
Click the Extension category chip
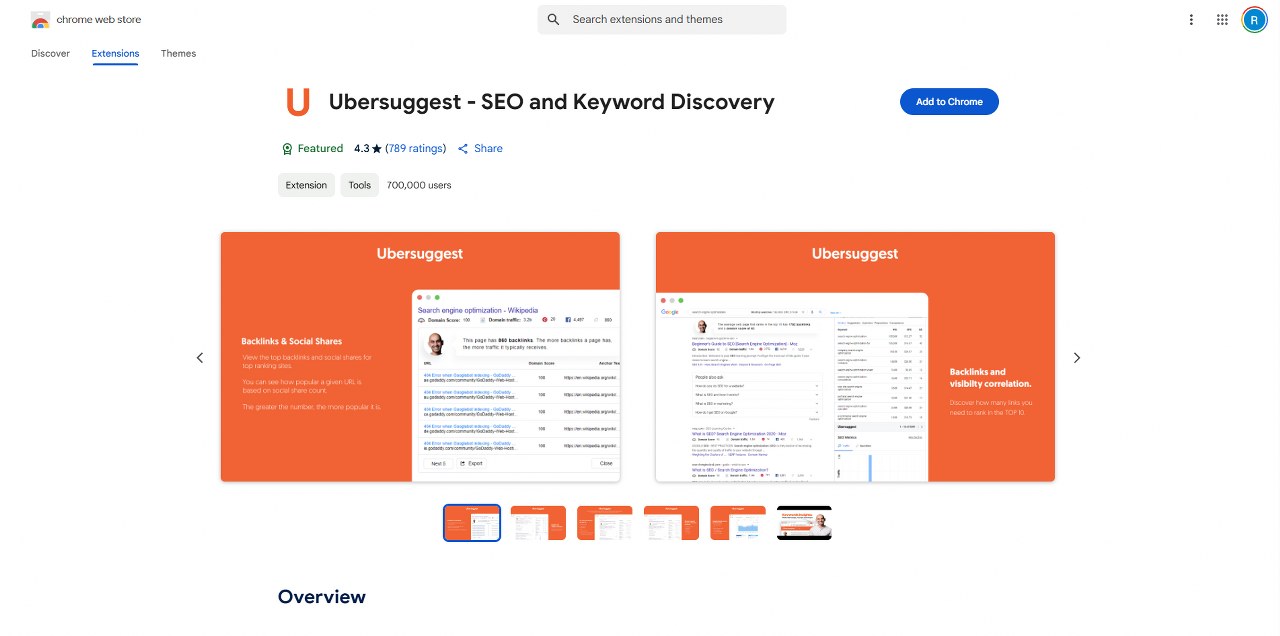coord(306,185)
